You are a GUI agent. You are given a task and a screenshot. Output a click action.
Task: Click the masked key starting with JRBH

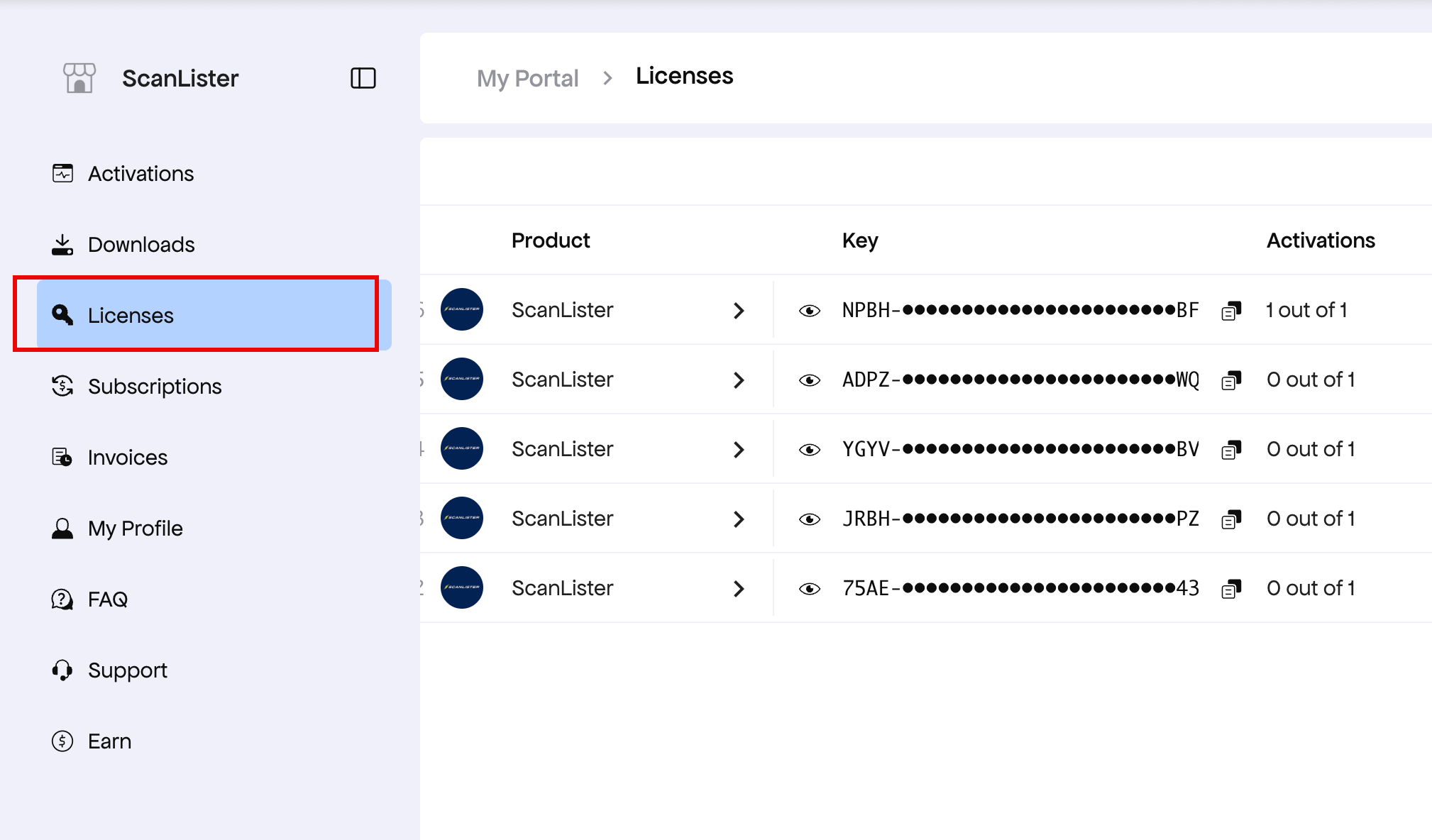click(1020, 519)
